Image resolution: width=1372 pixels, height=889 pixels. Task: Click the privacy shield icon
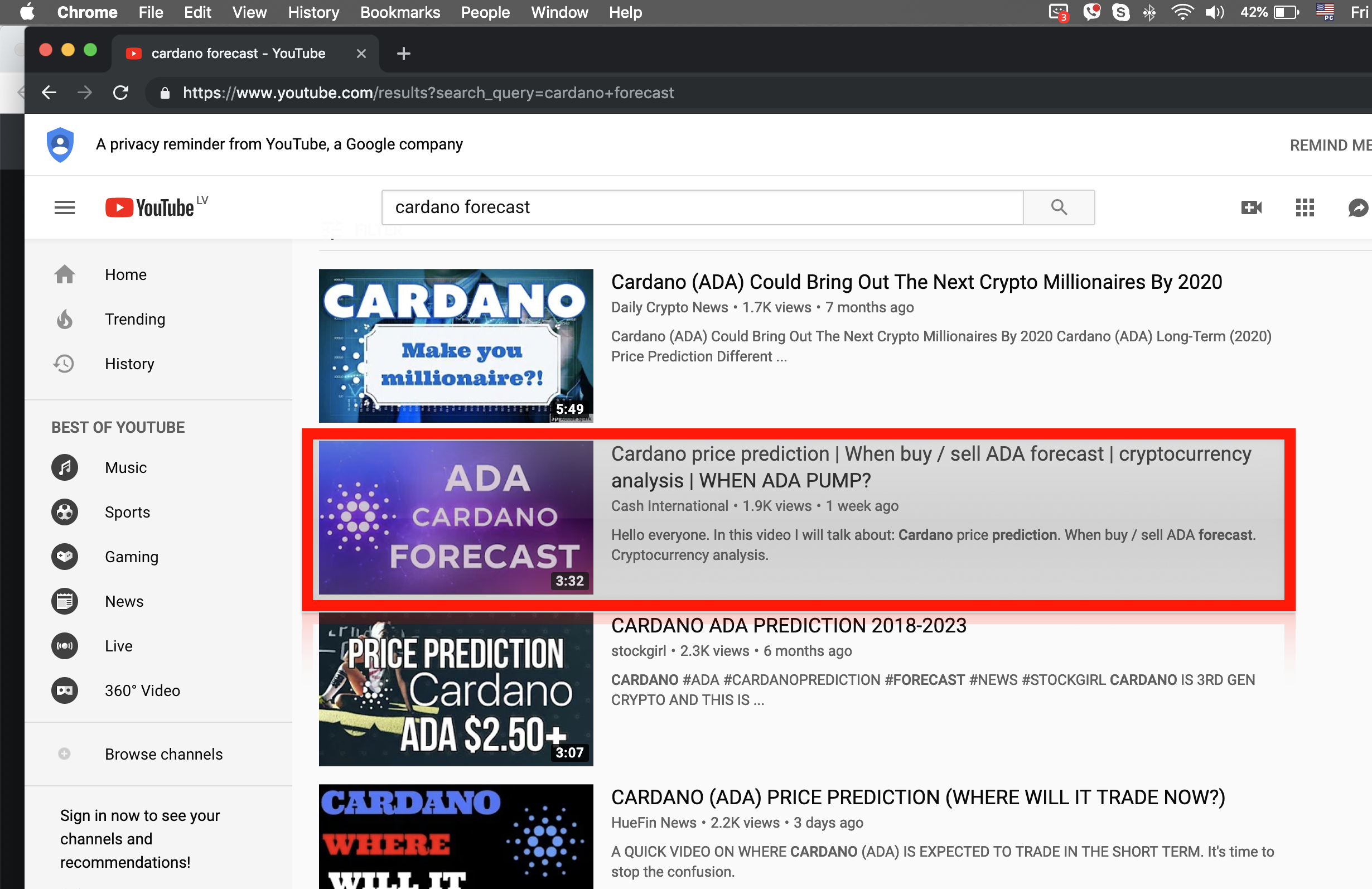tap(60, 144)
